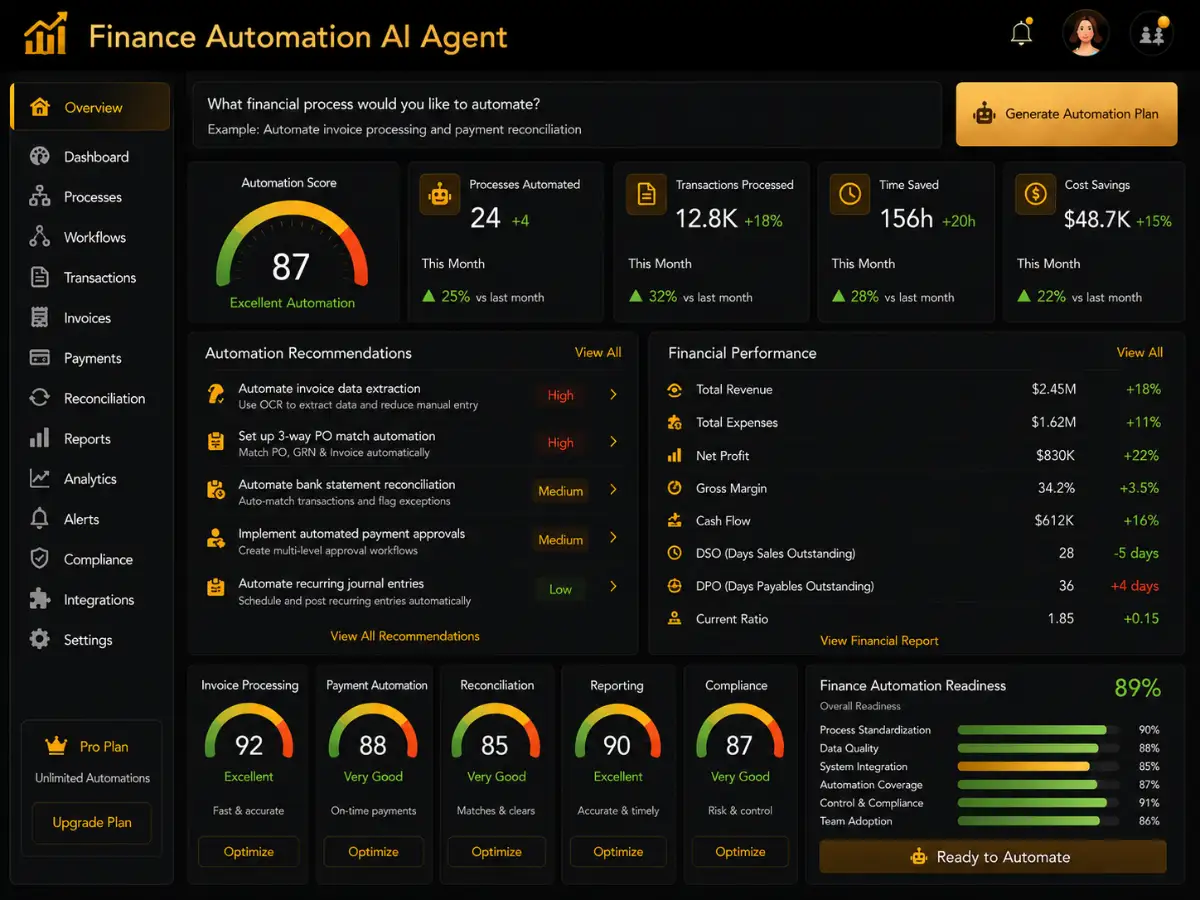Click the Generate Automation Plan button

[x=1066, y=114]
